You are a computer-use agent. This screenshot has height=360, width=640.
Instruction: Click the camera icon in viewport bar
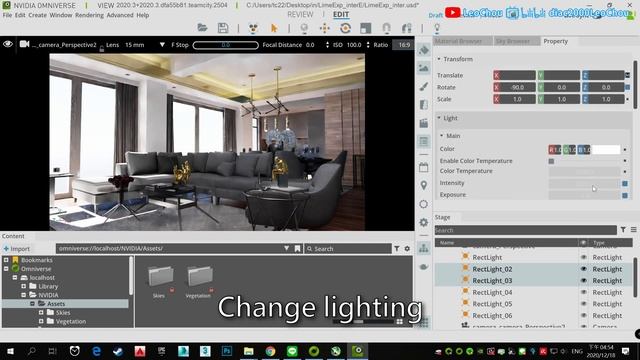pyautogui.click(x=24, y=44)
